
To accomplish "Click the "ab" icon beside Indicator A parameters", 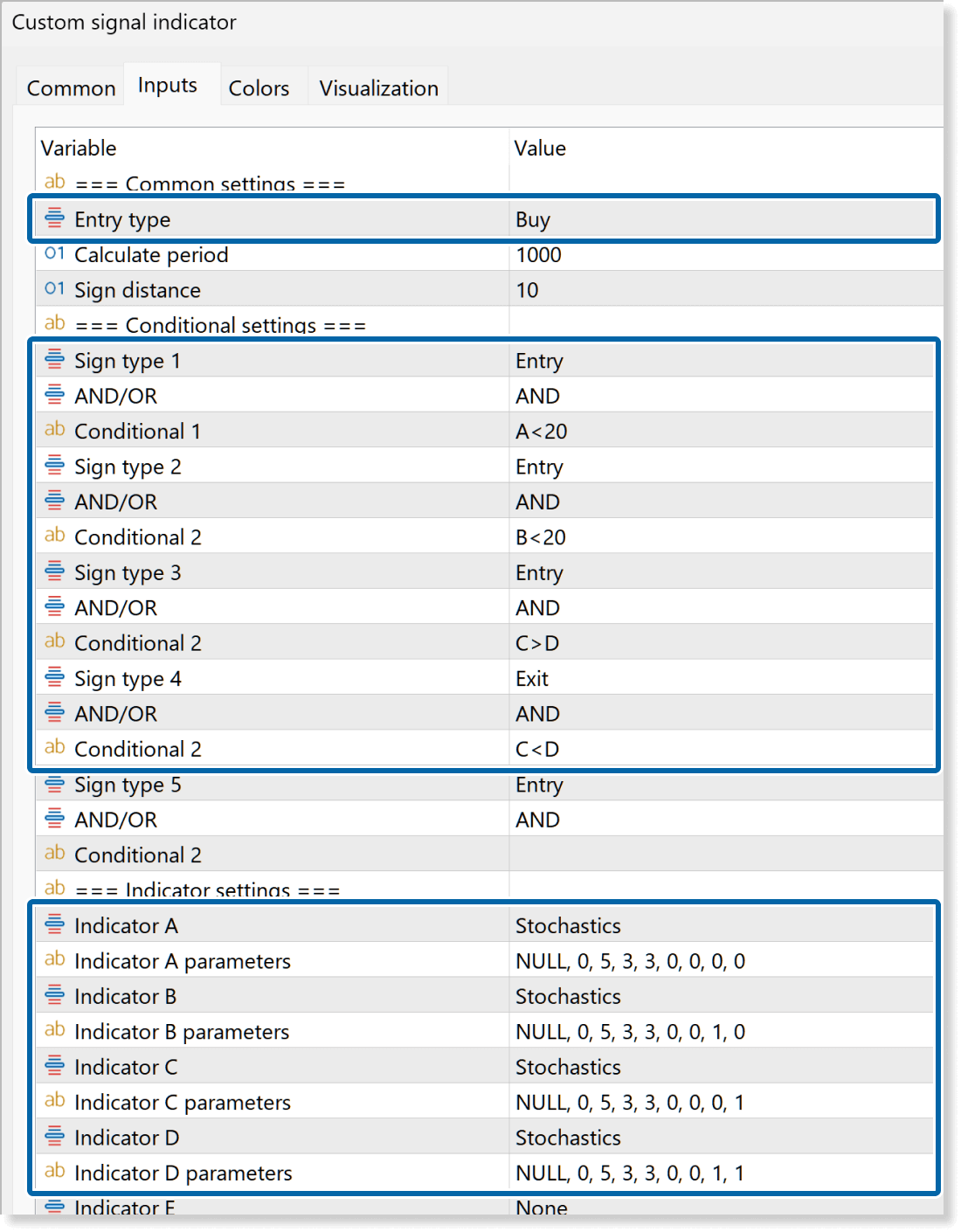I will (x=53, y=959).
